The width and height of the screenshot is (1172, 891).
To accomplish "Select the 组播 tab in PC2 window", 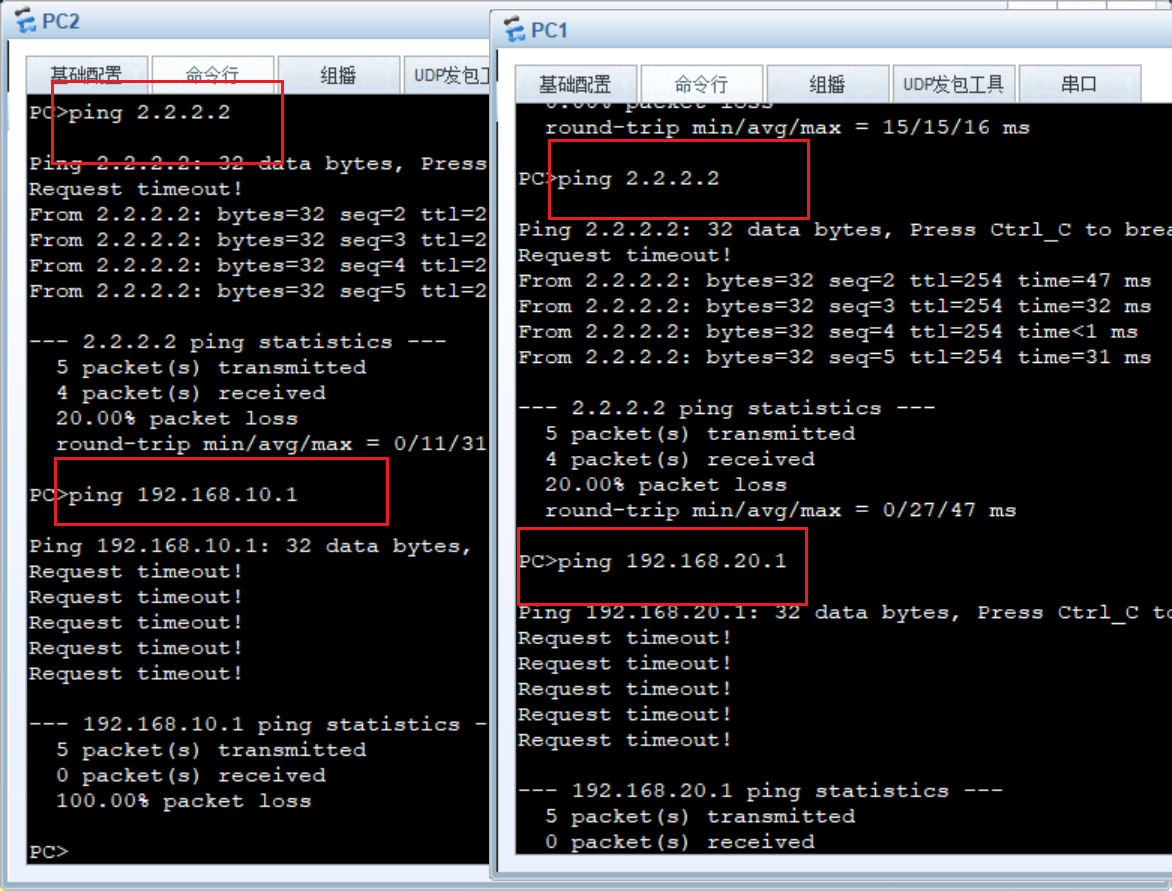I will point(338,75).
